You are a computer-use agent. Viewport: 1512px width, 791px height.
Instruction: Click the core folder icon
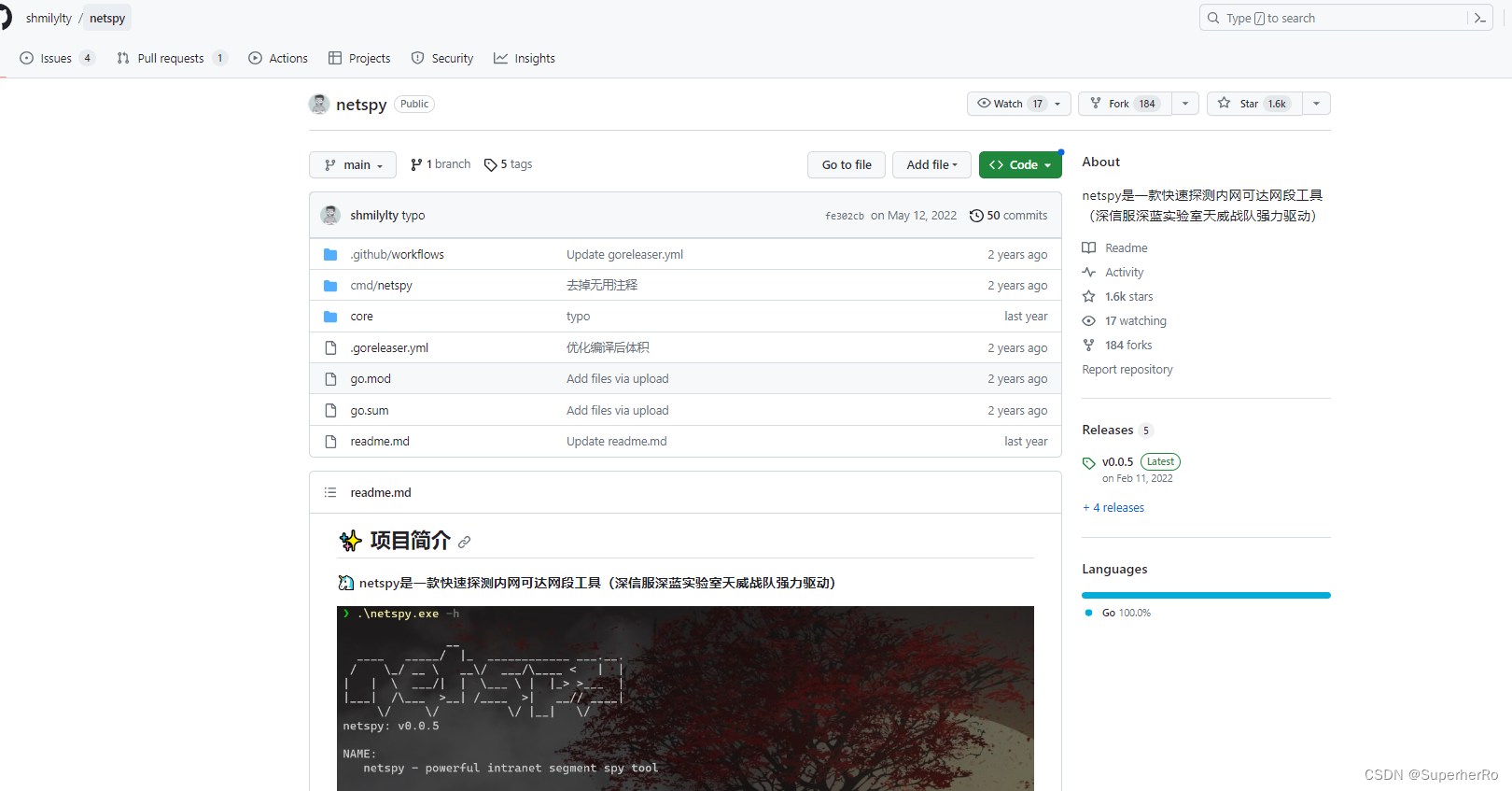click(330, 317)
